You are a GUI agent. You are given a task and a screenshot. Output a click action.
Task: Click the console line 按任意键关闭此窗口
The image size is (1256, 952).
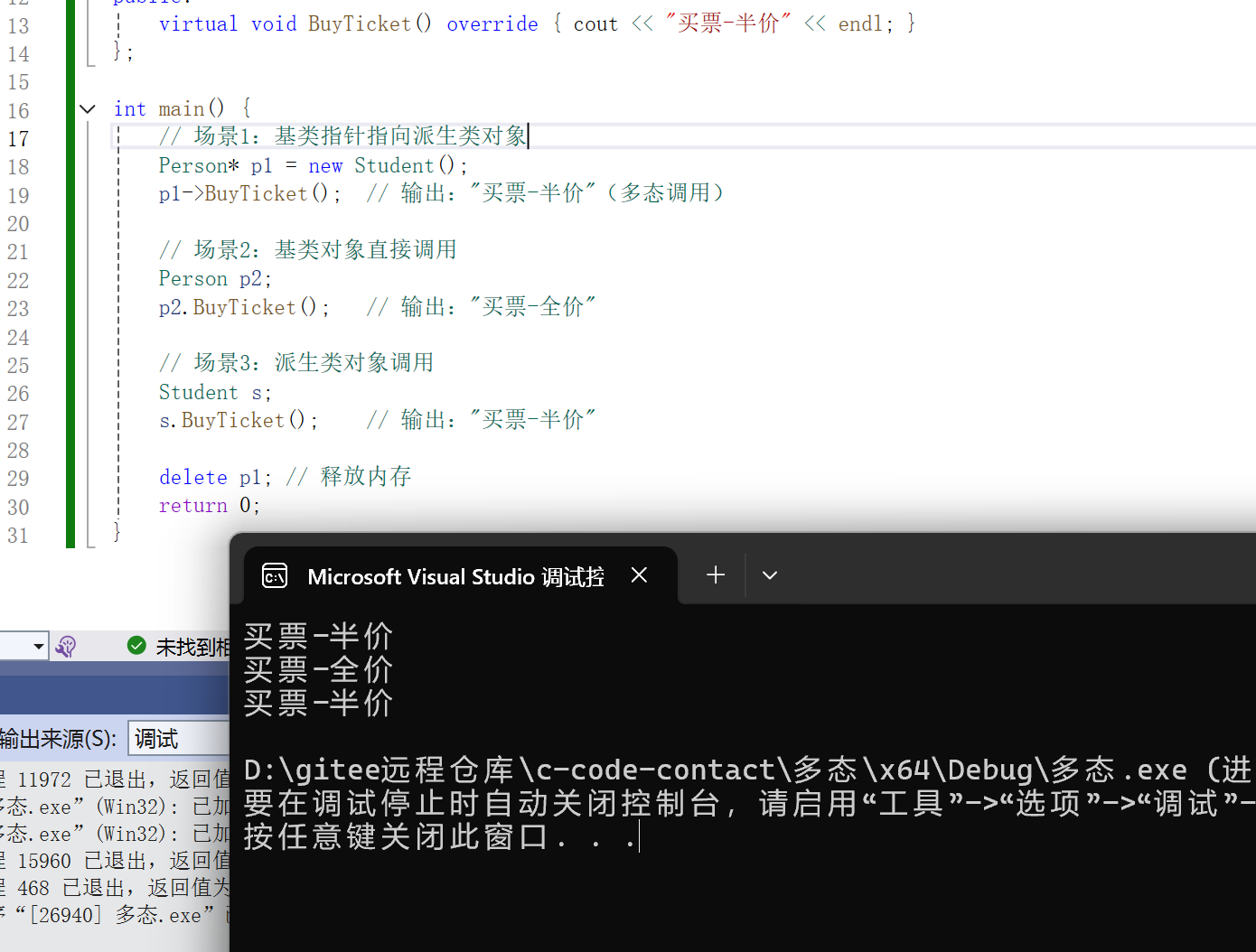coord(440,836)
